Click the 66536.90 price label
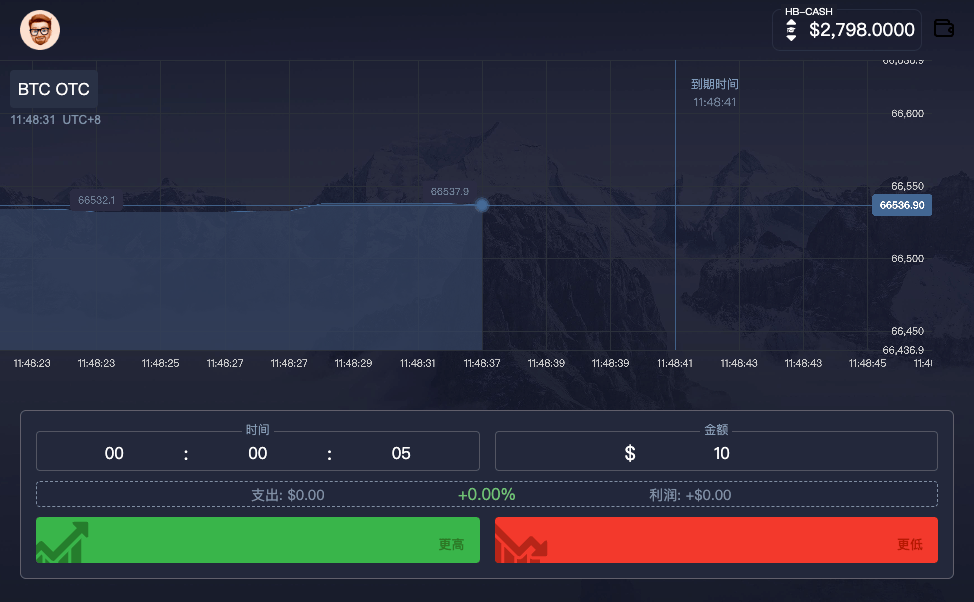Screen dimensions: 974x602 click(x=902, y=205)
